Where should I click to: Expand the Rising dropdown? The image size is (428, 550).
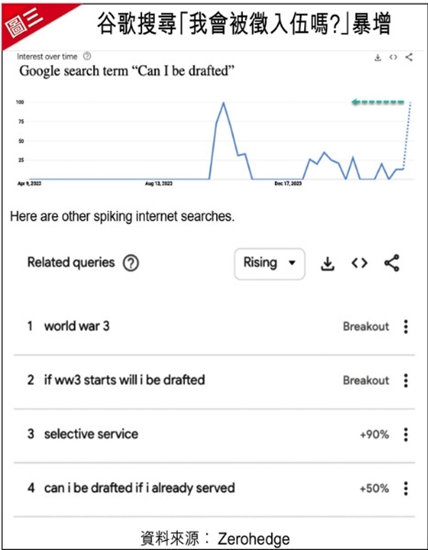pyautogui.click(x=269, y=264)
